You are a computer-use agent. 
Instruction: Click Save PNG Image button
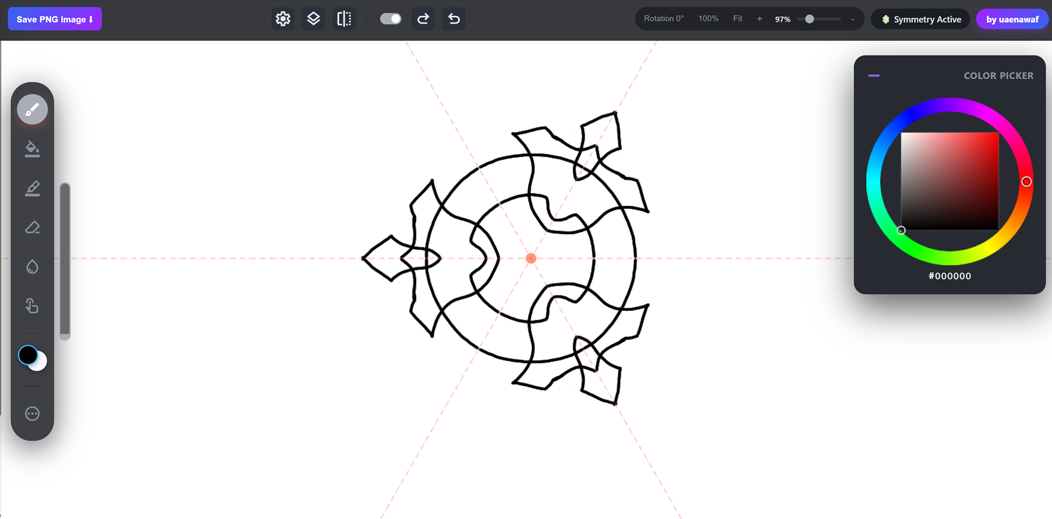tap(55, 19)
